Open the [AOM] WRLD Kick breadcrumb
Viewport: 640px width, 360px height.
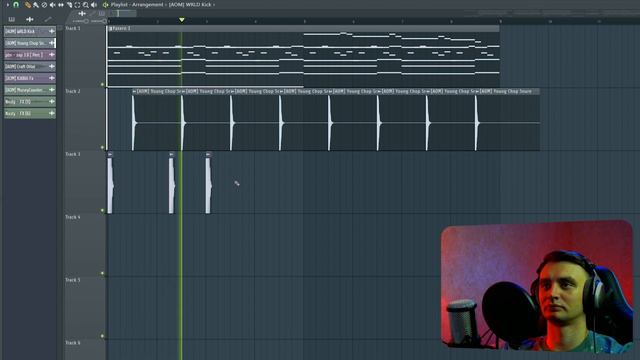(x=190, y=5)
